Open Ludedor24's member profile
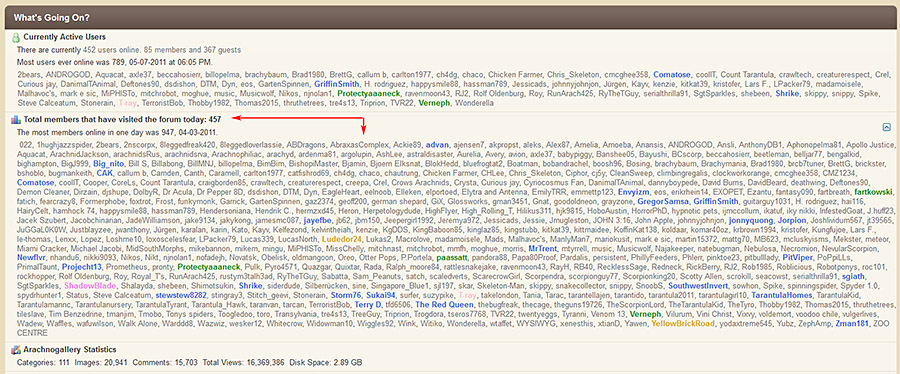The height and width of the screenshot is (374, 900). click(342, 239)
